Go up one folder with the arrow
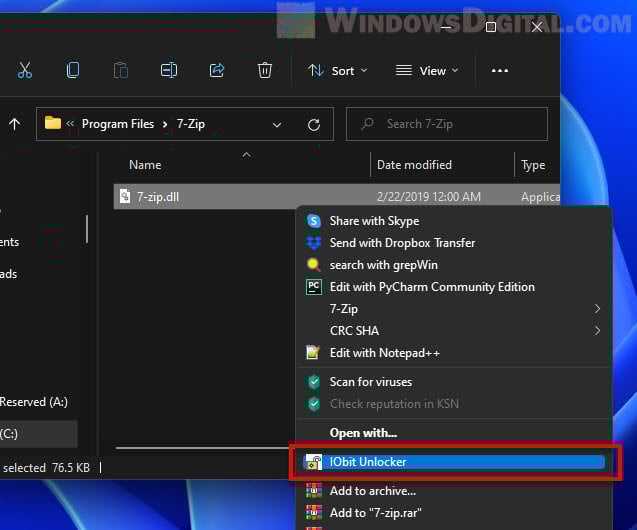The height and width of the screenshot is (530, 637). (x=15, y=124)
